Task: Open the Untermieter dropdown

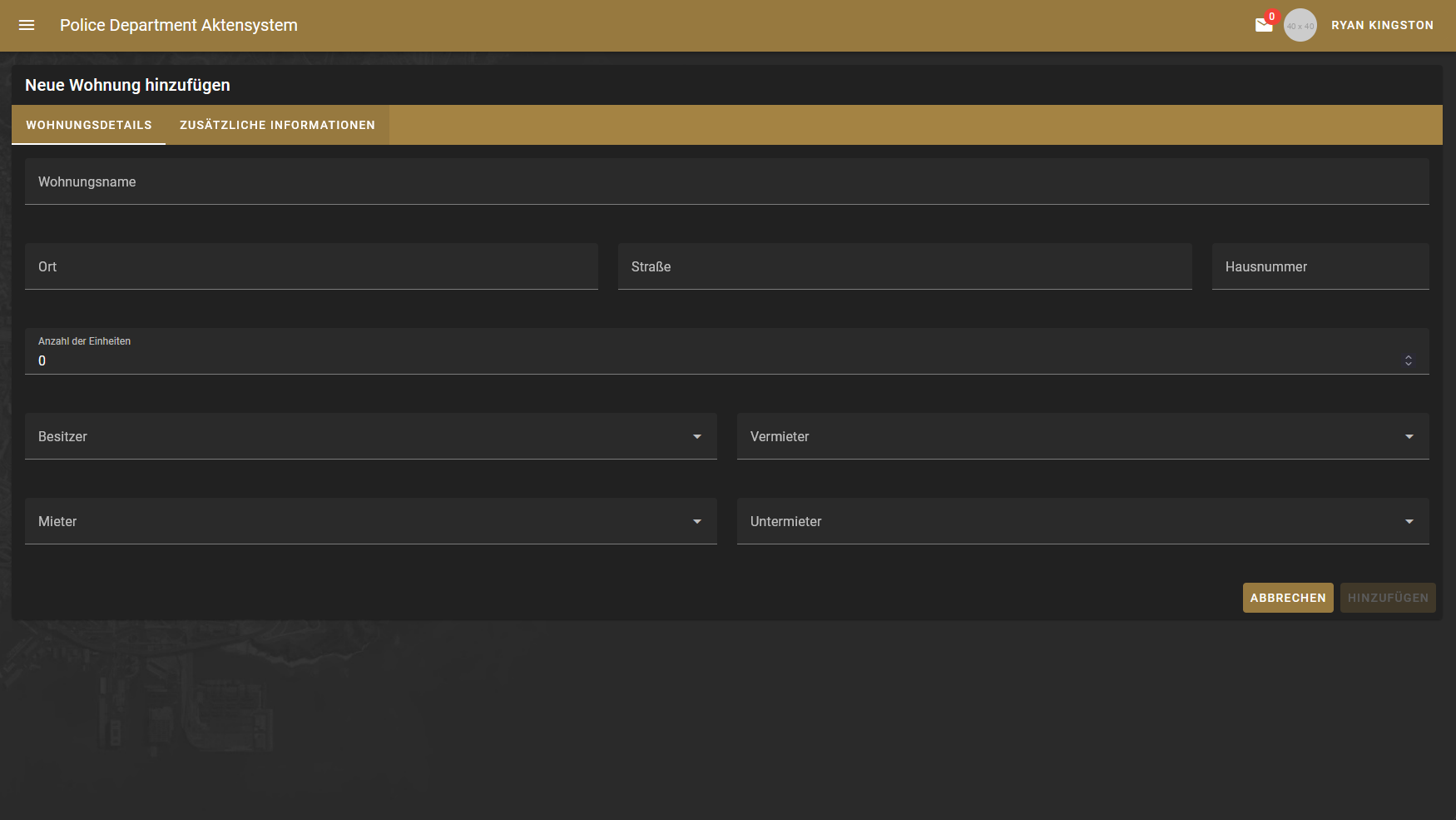Action: point(1083,521)
